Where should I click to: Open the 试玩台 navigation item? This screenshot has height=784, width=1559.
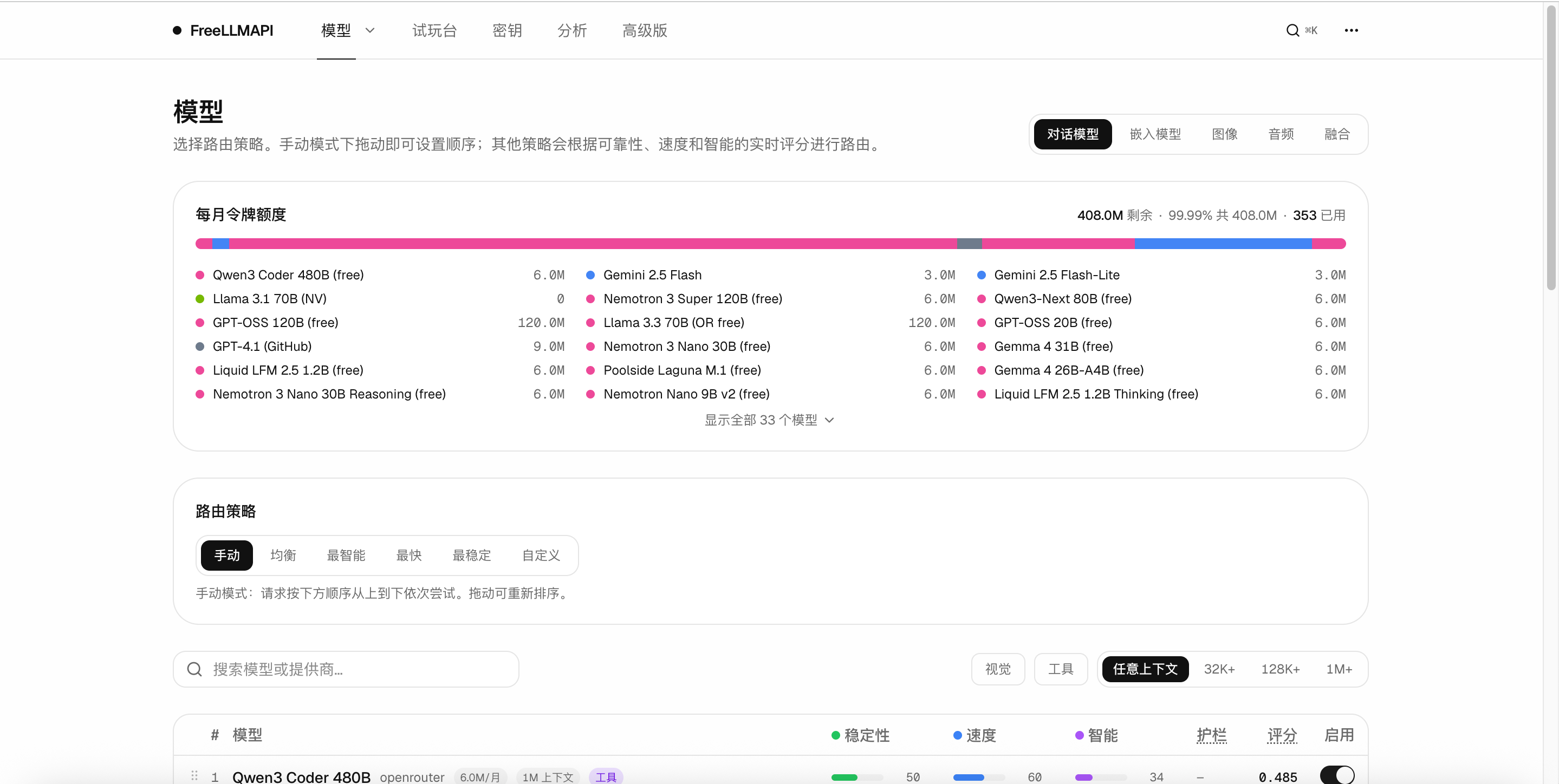coord(434,30)
